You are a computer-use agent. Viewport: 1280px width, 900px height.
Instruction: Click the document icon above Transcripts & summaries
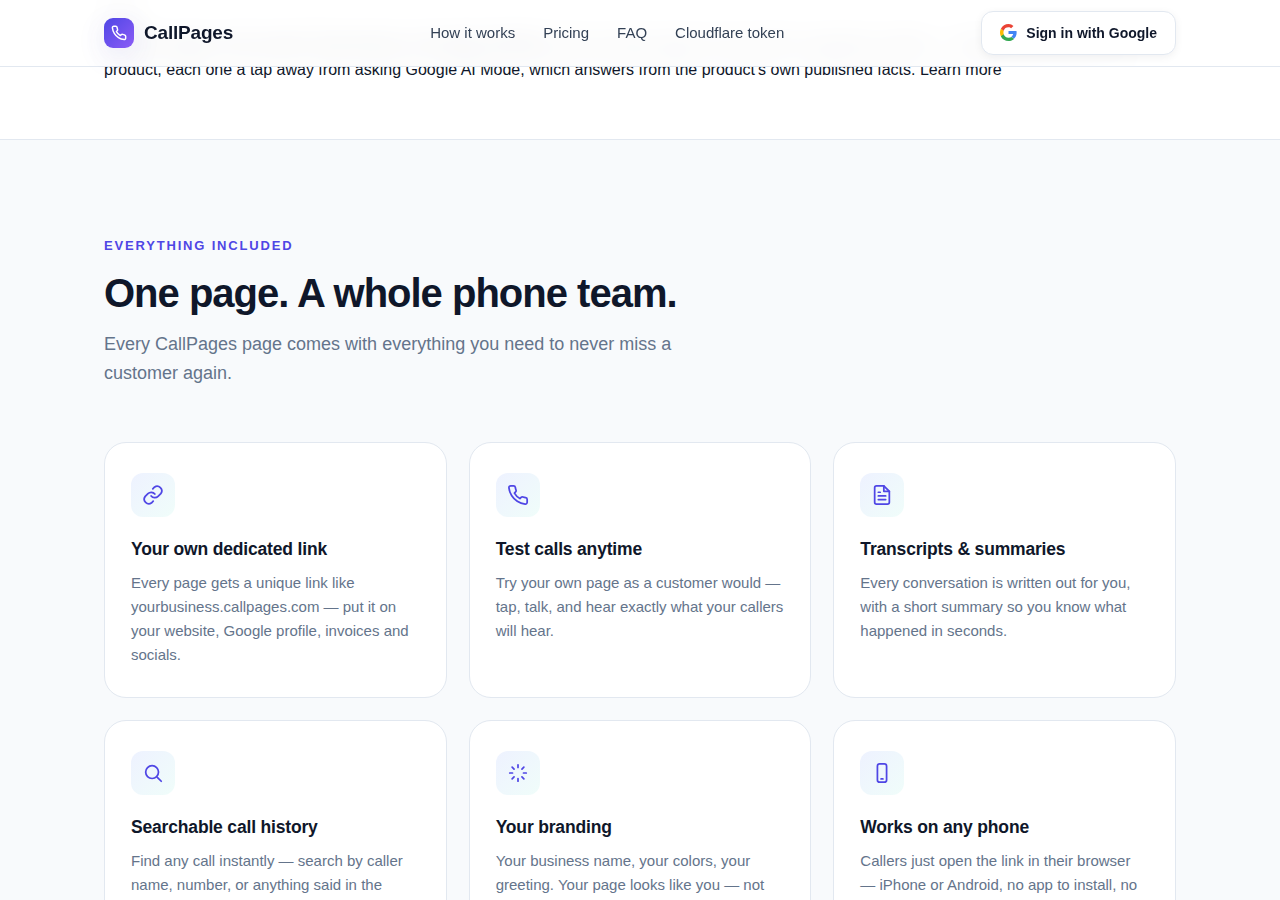click(x=882, y=495)
